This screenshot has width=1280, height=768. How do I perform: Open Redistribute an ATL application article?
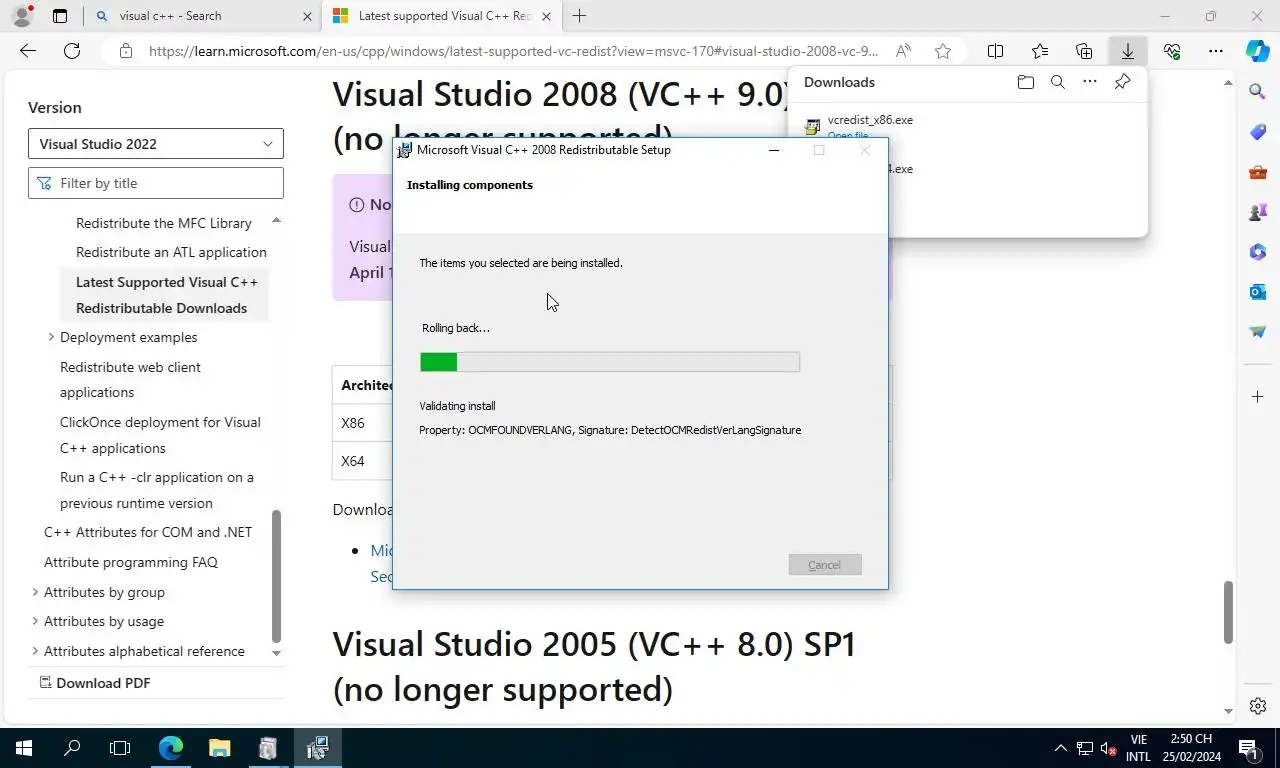point(171,252)
